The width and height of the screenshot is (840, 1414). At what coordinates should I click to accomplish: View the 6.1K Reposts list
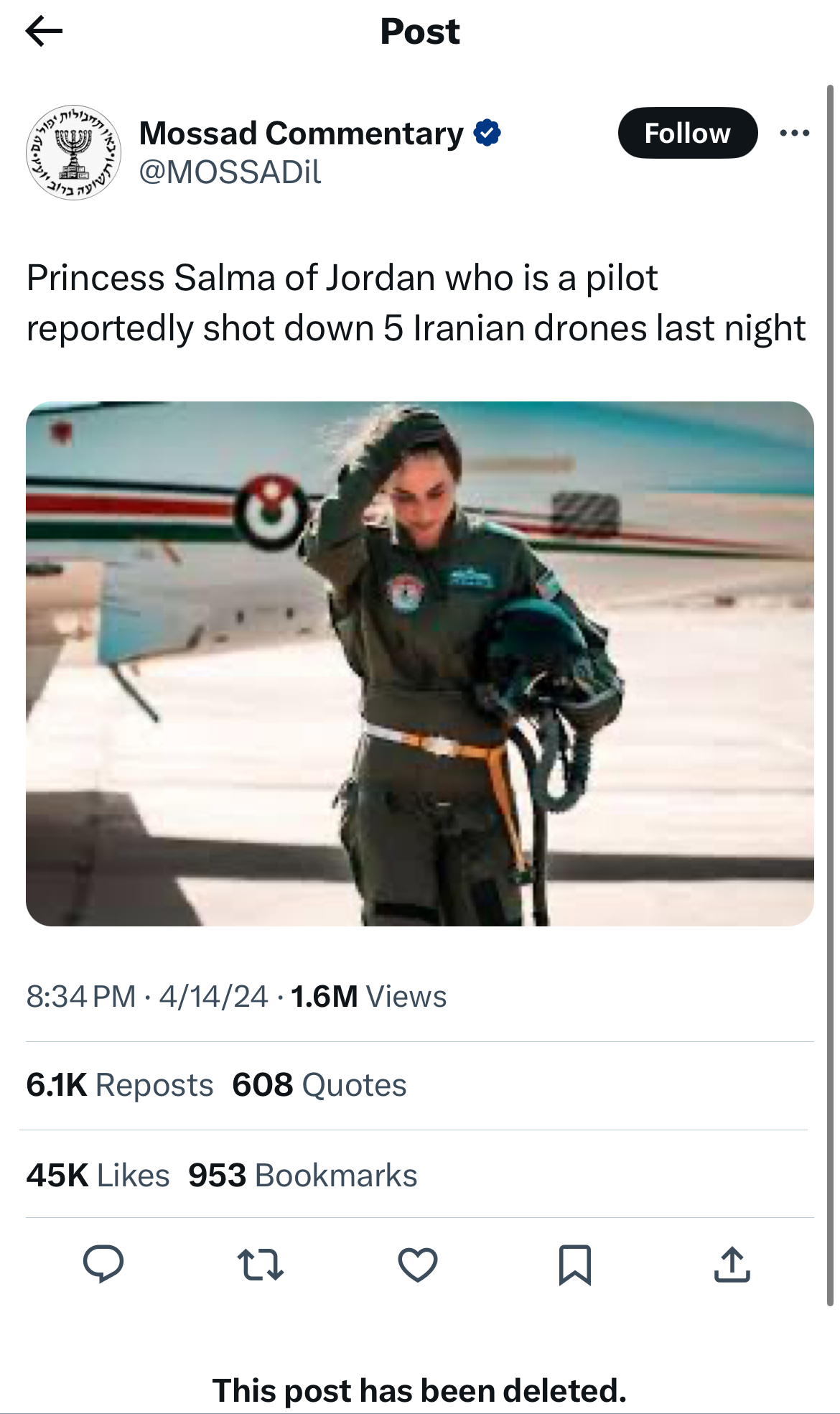[120, 1085]
